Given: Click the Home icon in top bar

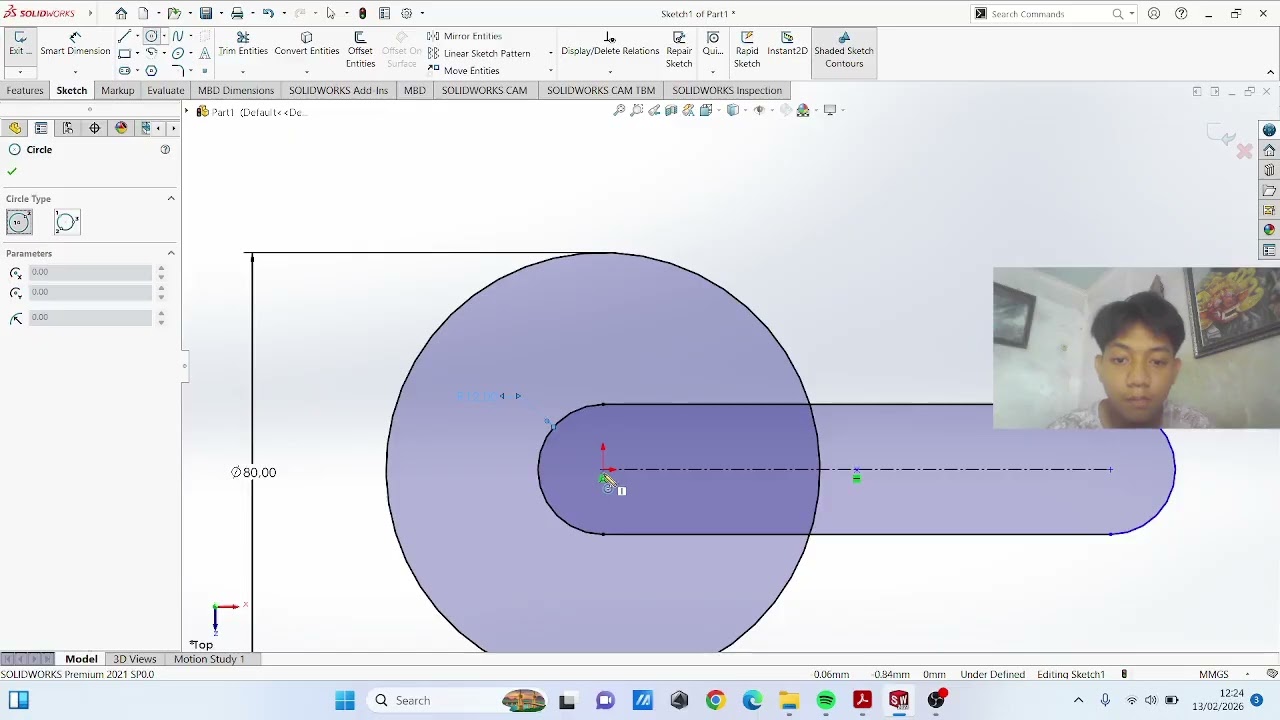Looking at the screenshot, I should pos(121,14).
